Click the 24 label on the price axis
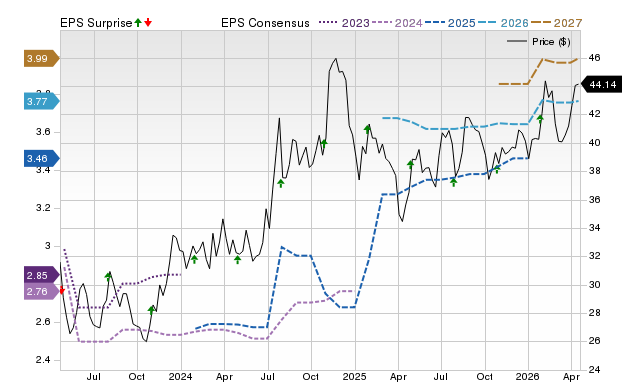Image resolution: width=640 pixels, height=382 pixels. pyautogui.click(x=594, y=369)
